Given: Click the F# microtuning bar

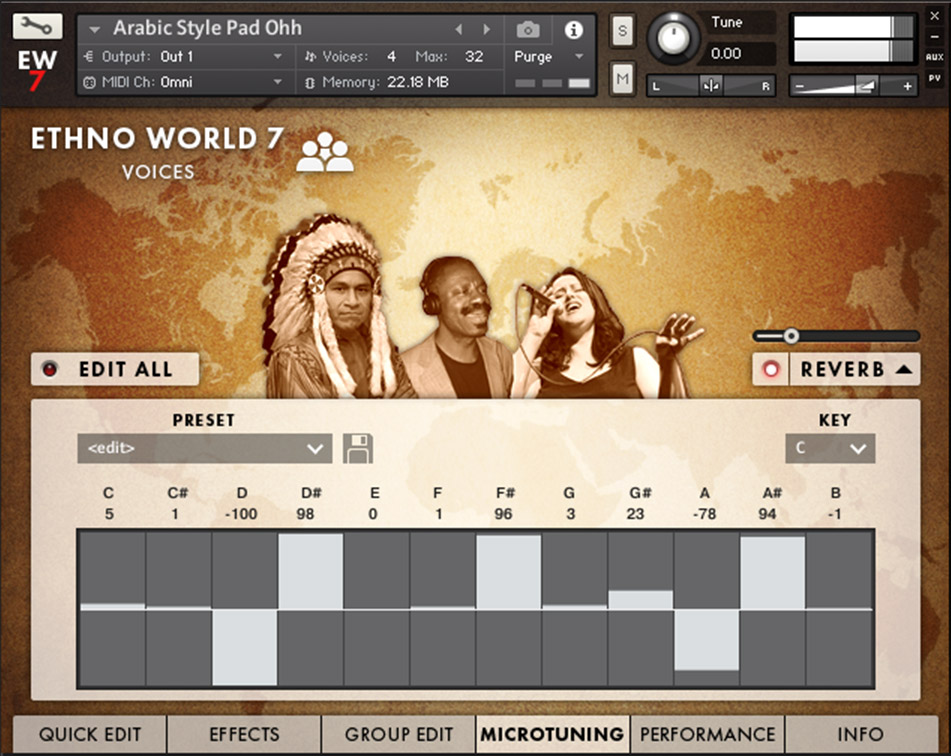Looking at the screenshot, I should tap(509, 609).
